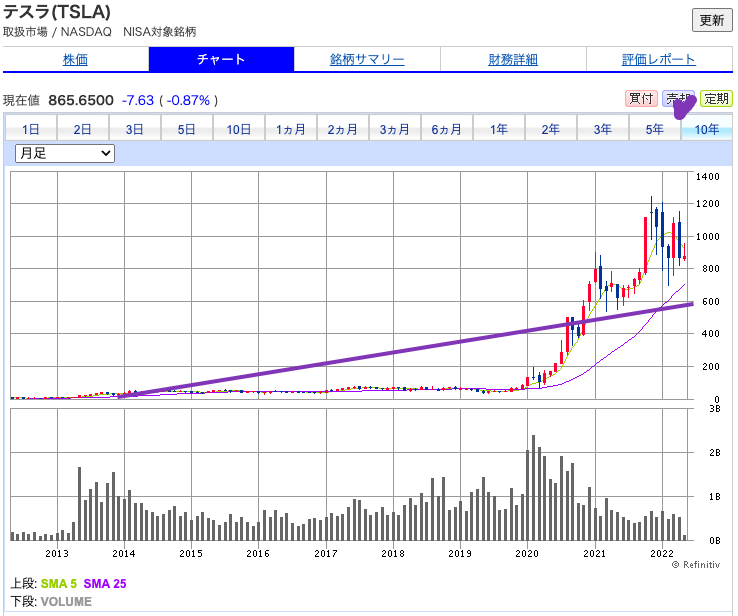Select the 1日 chart period

[31, 129]
